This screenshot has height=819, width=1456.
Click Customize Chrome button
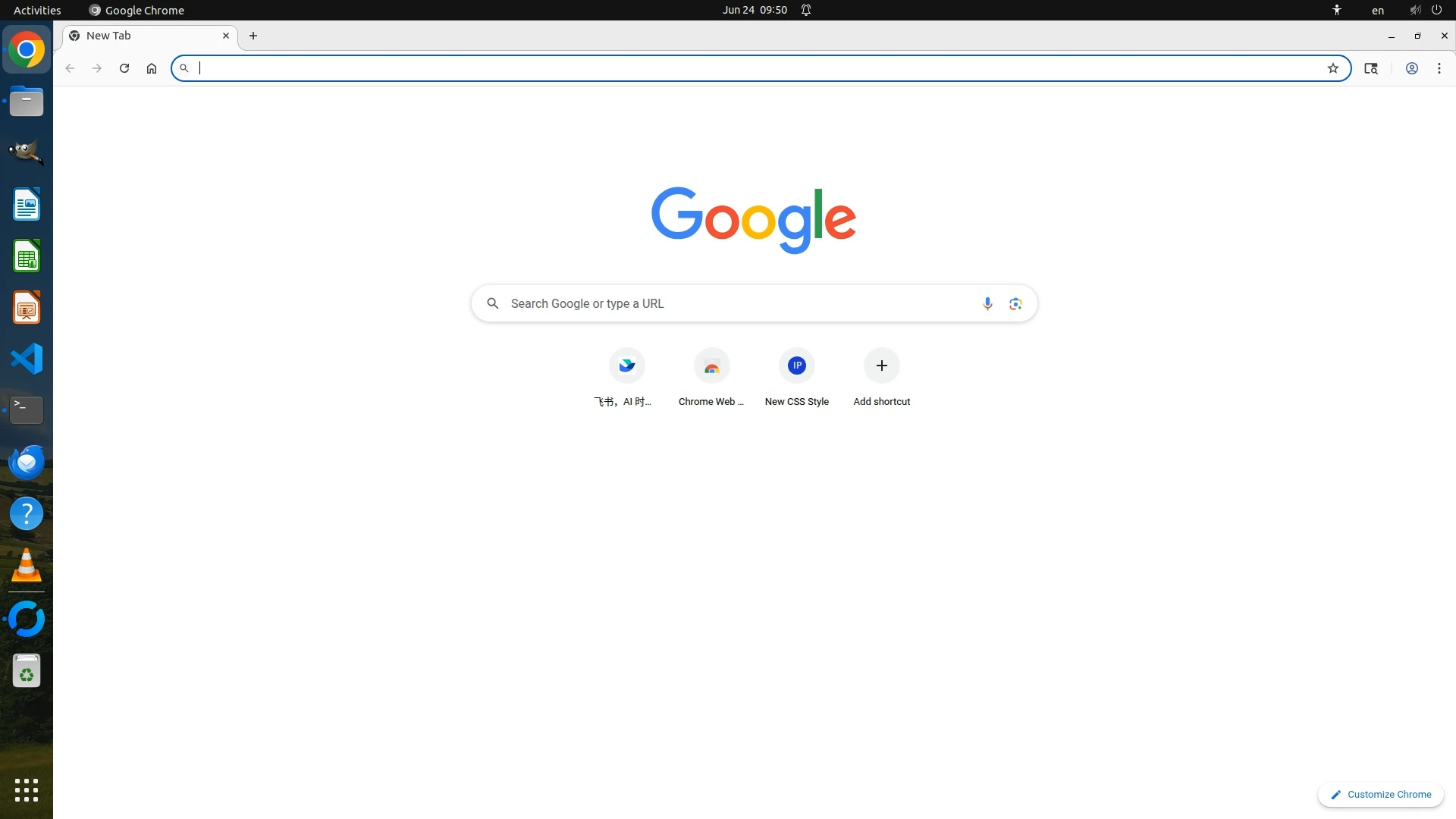pos(1380,794)
